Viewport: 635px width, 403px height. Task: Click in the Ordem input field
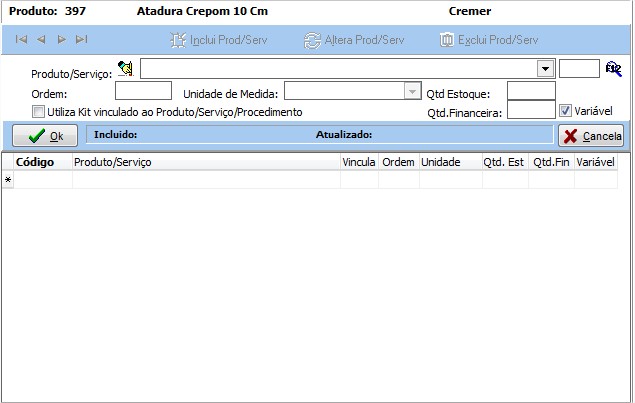[x=143, y=91]
